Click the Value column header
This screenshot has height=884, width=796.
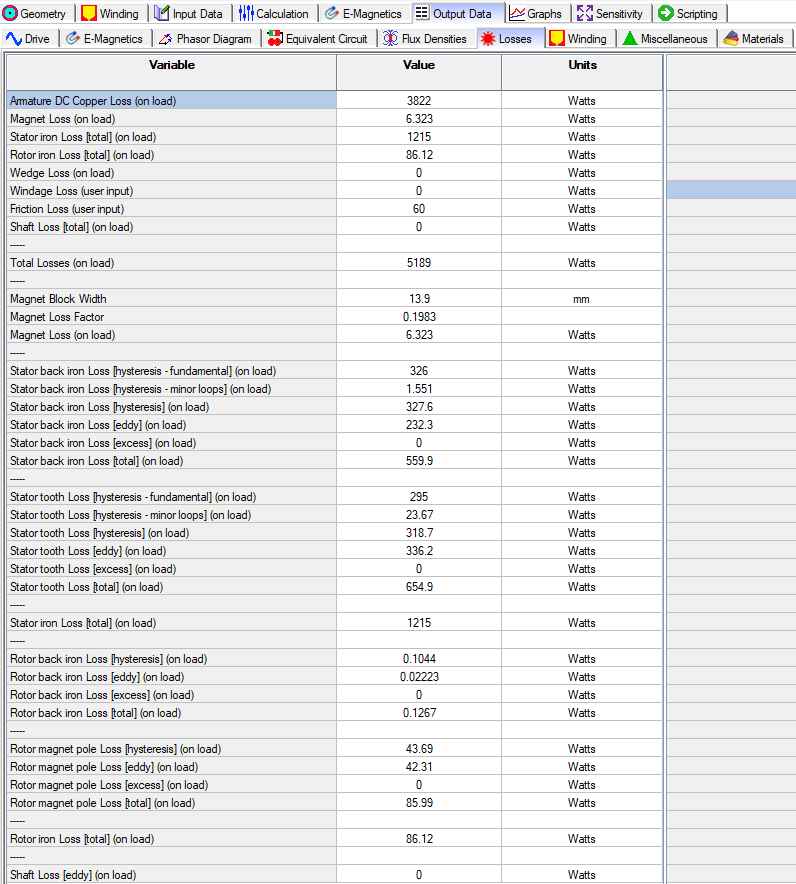[x=419, y=72]
